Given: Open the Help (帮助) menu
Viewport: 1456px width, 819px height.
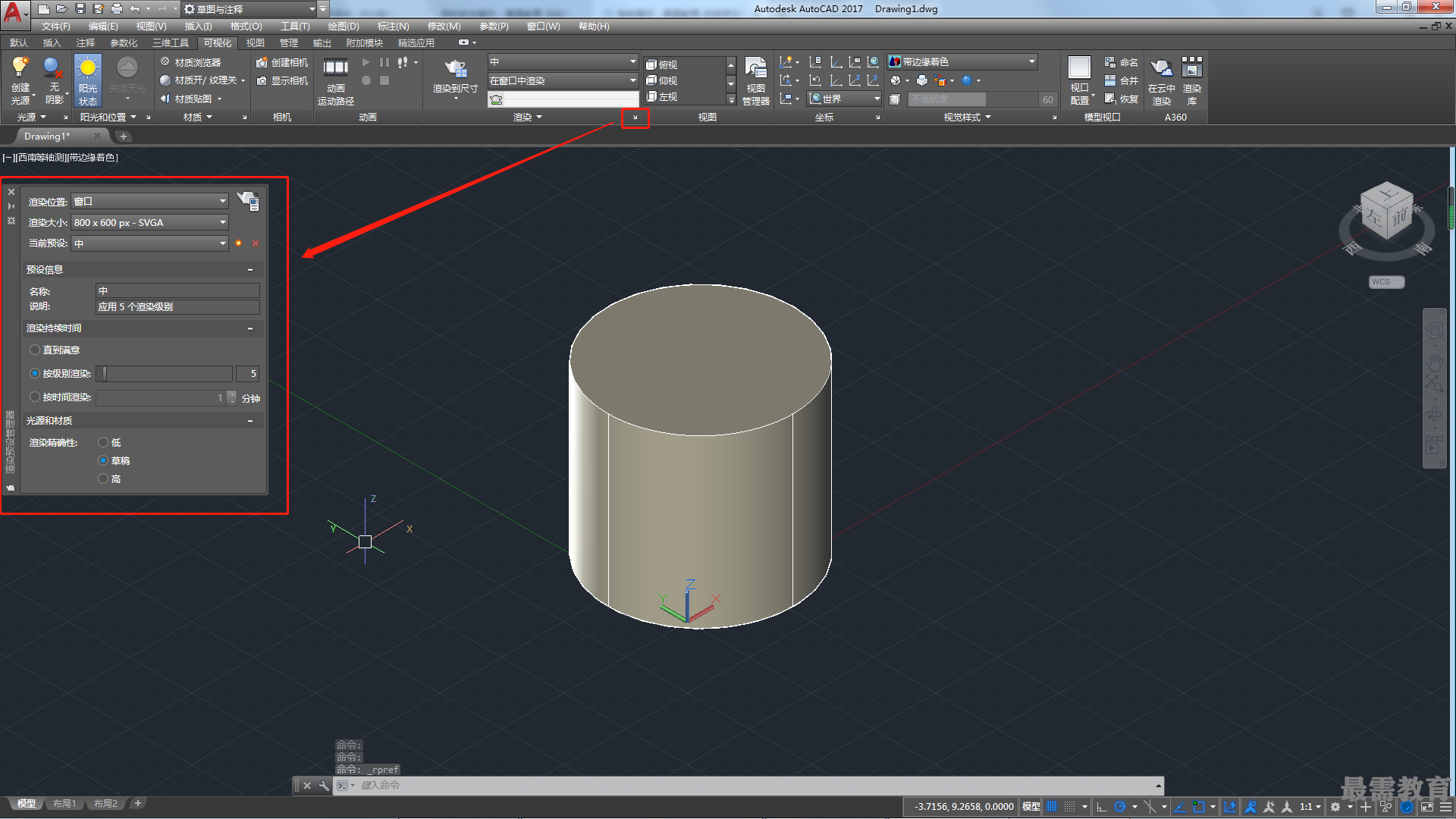Looking at the screenshot, I should [x=593, y=27].
